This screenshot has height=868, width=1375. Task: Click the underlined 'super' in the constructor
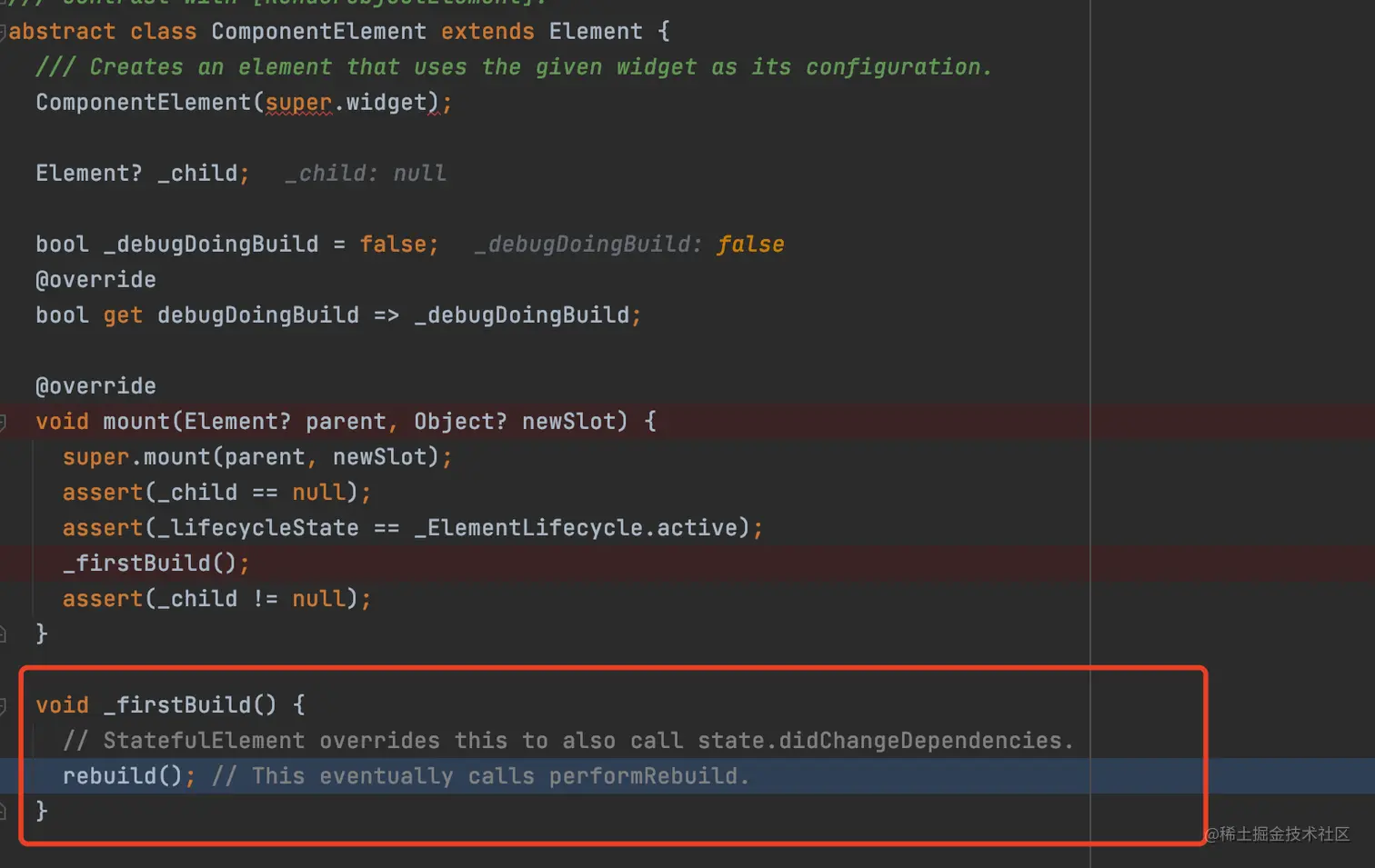(x=298, y=103)
